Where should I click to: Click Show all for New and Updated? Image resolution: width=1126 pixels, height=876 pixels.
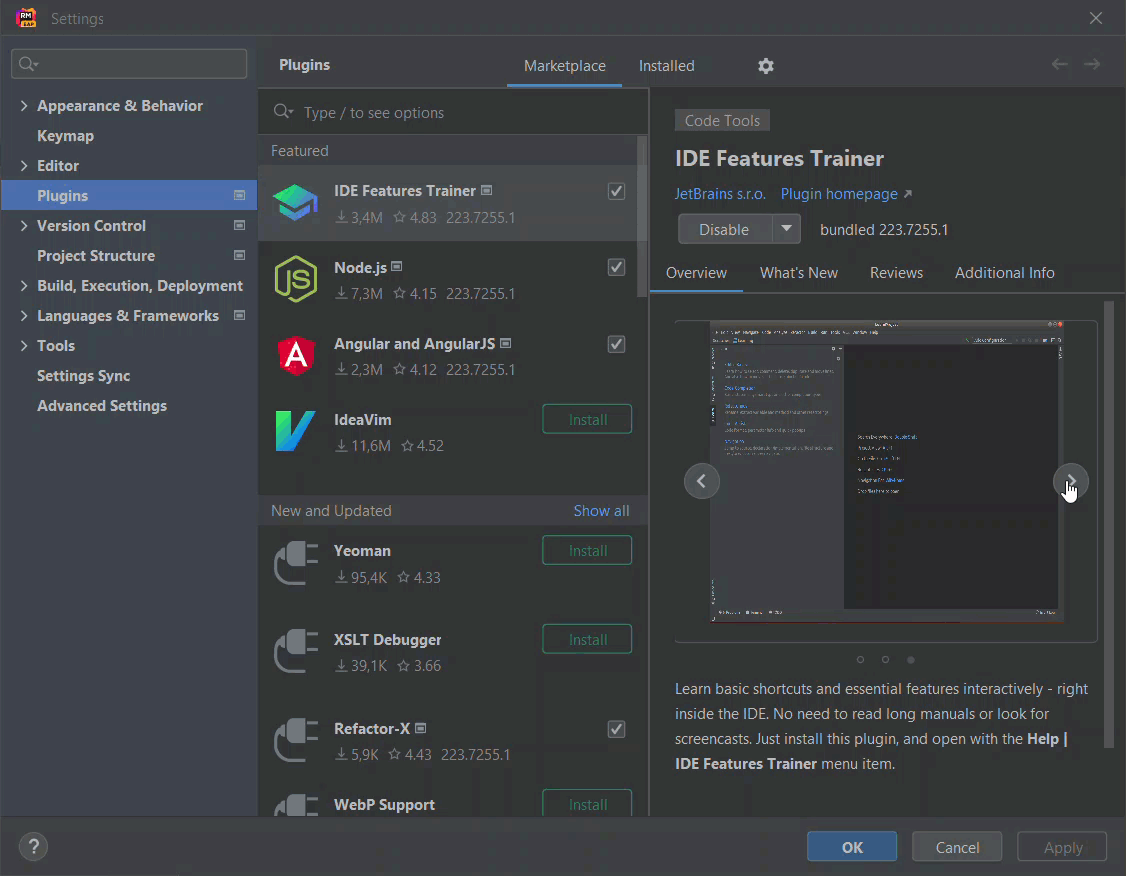click(601, 511)
